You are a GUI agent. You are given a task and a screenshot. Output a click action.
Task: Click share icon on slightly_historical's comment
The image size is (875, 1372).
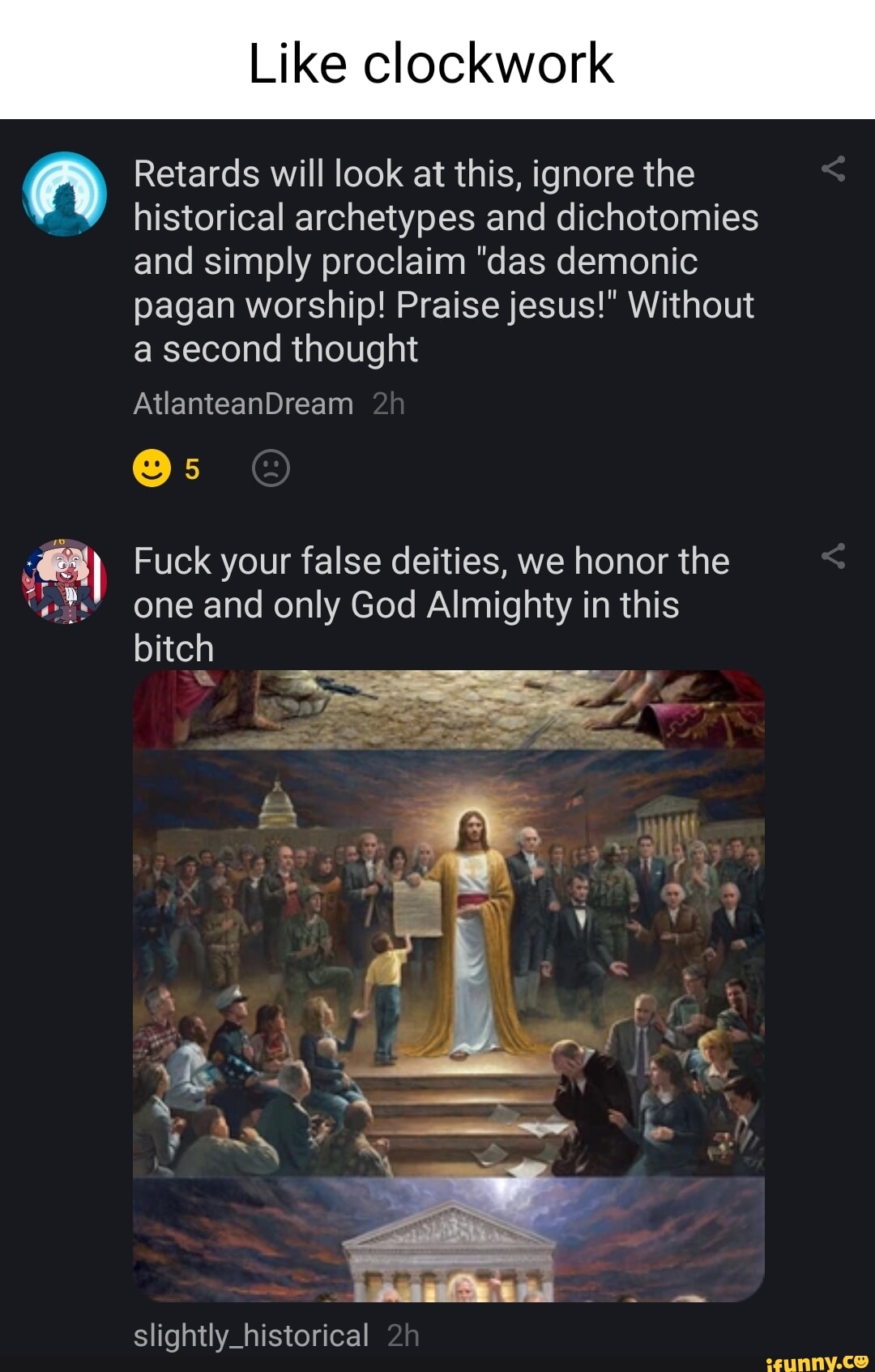tap(833, 556)
